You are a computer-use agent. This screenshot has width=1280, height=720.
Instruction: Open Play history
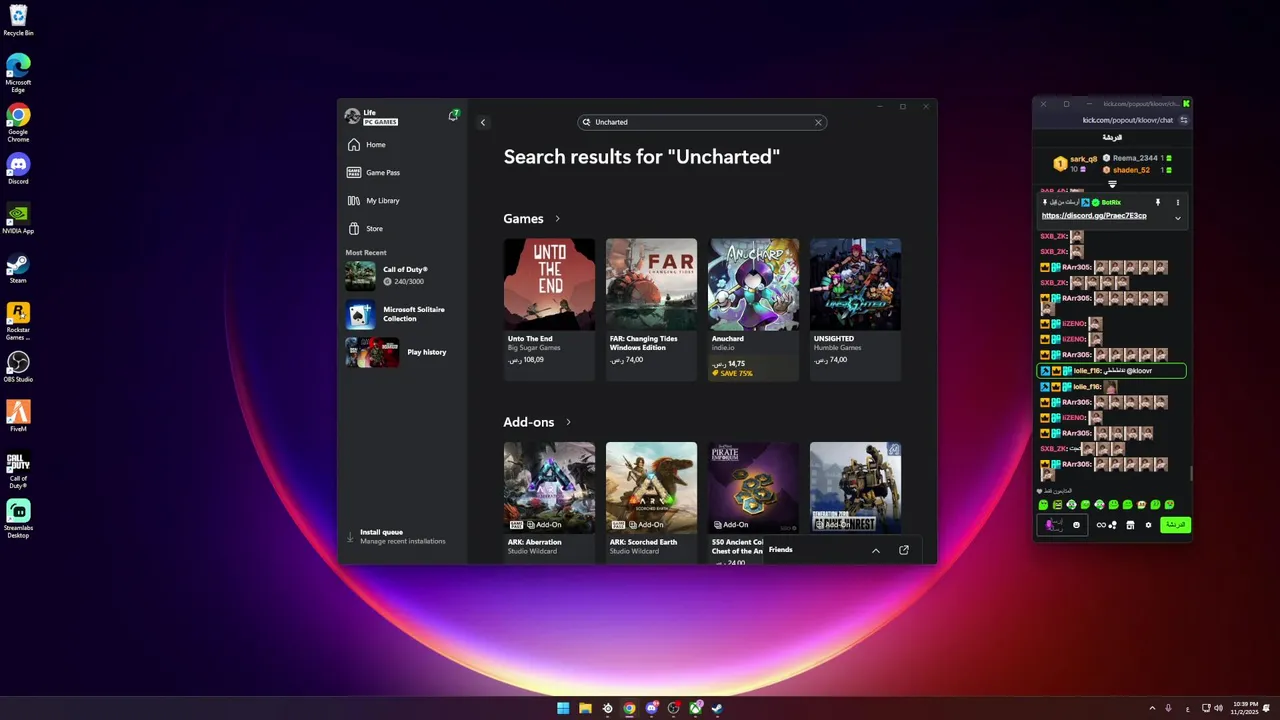(x=400, y=352)
